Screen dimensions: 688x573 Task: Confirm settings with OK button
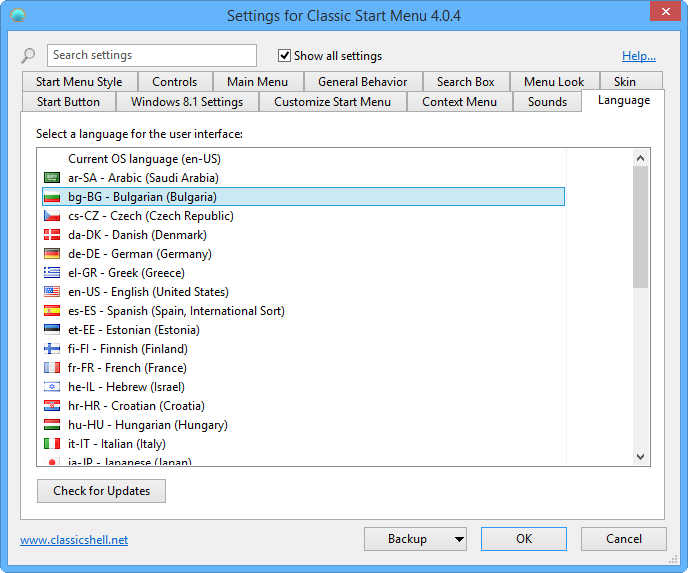click(524, 539)
